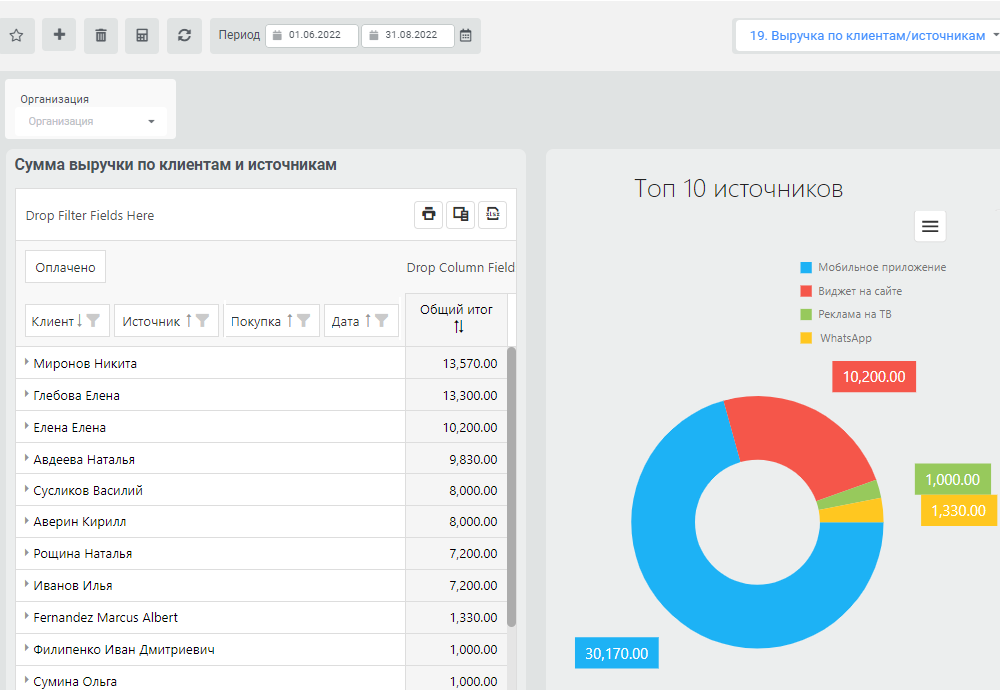Toggle WhatsApp legend series

(836, 338)
